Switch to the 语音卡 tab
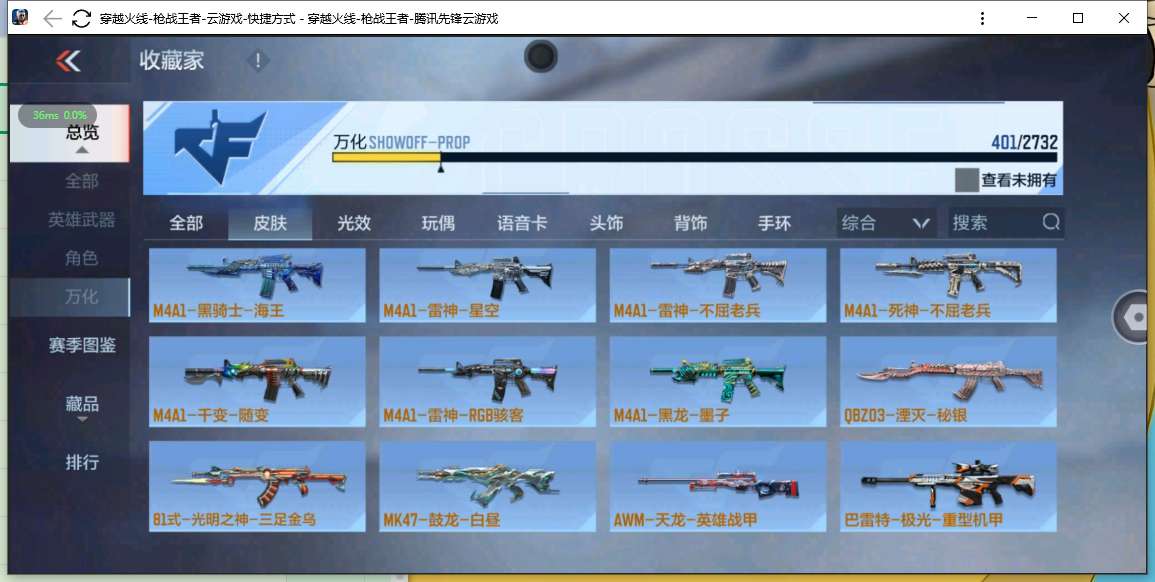The height and width of the screenshot is (582, 1155). (522, 223)
